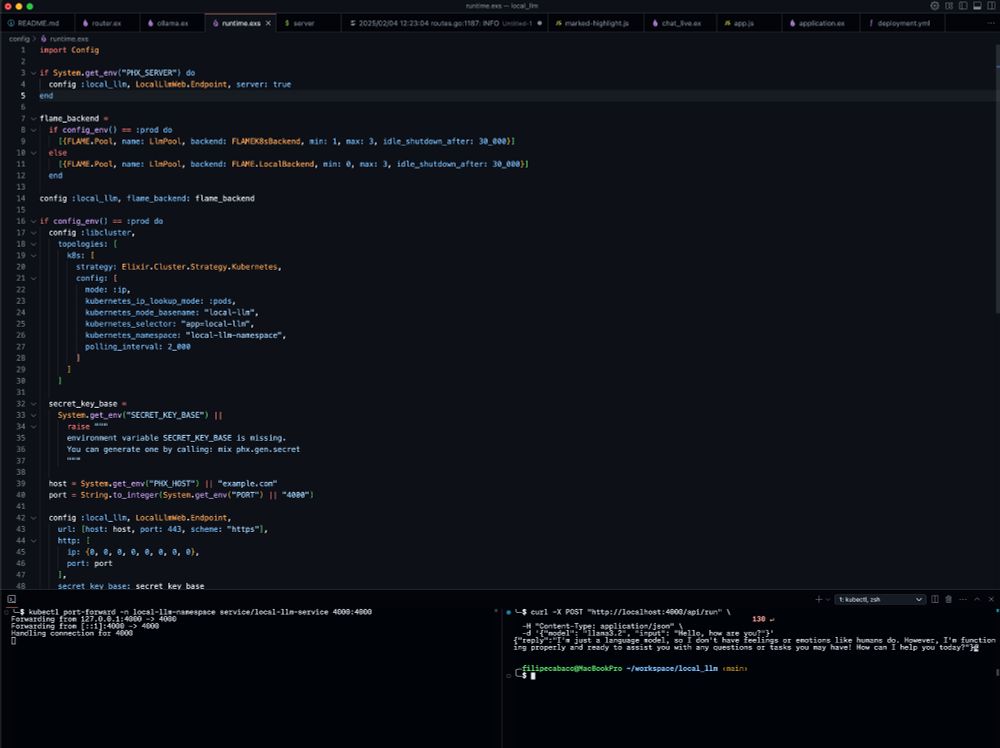
Task: Click the JS icon on app.js tab
Action: click(x=728, y=23)
